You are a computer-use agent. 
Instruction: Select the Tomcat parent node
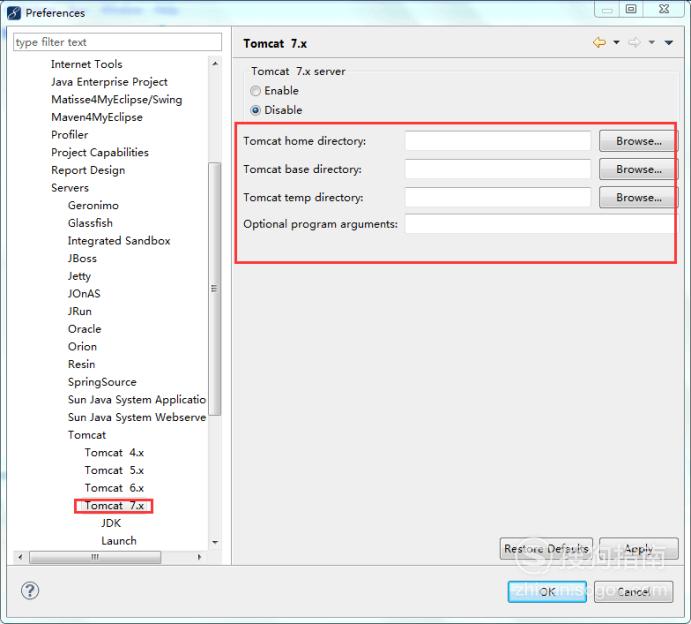pos(87,435)
